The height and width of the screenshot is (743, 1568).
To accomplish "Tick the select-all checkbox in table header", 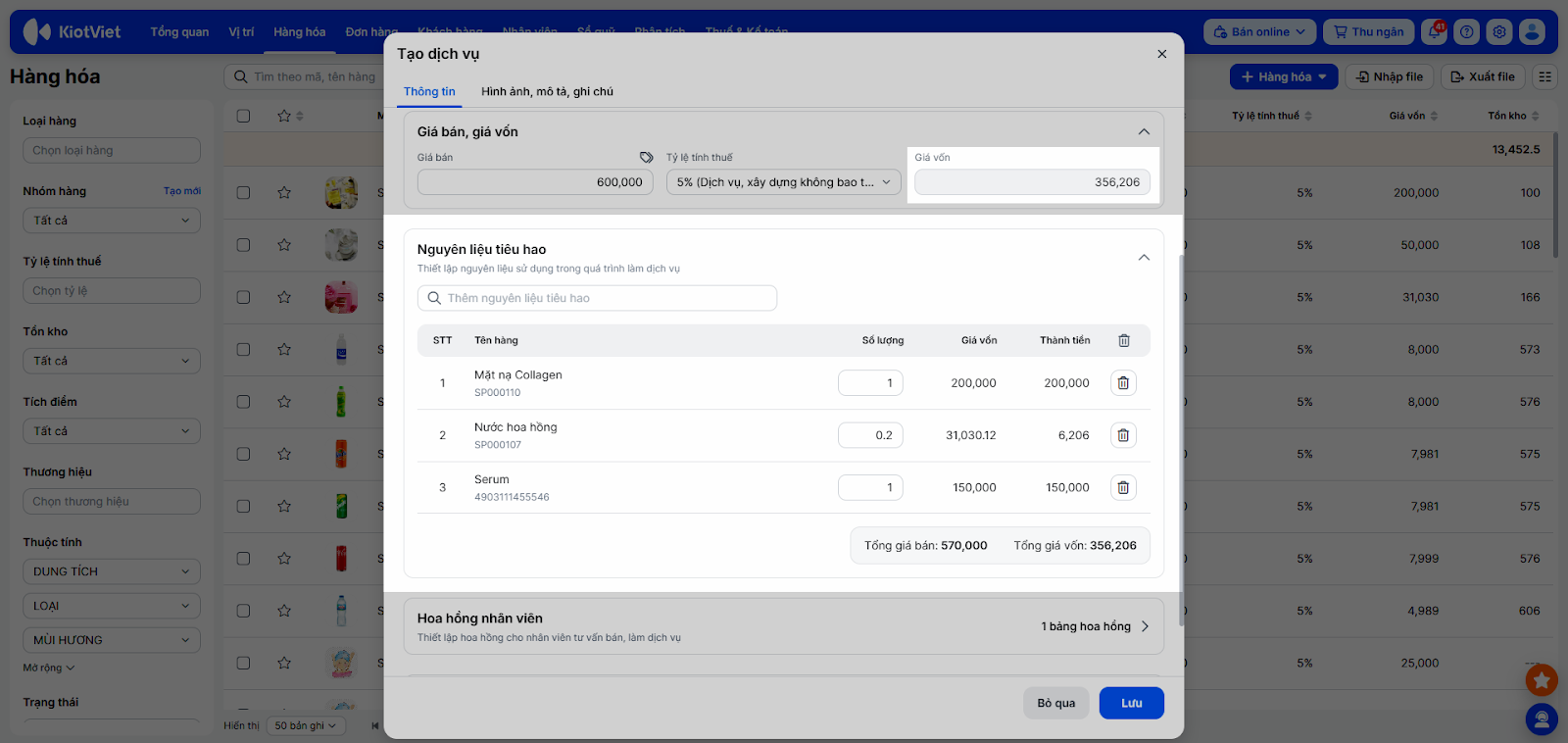I will coord(243,116).
